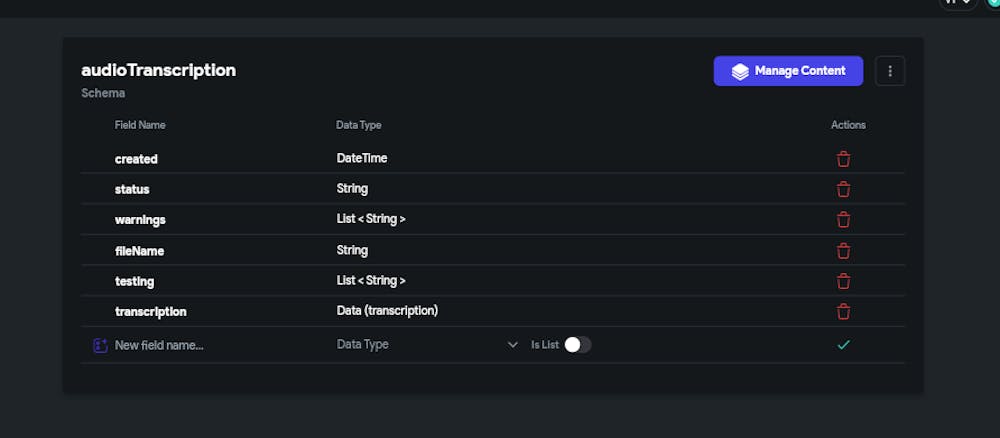Click the fileName field name
The height and width of the screenshot is (438, 1000).
coord(139,250)
